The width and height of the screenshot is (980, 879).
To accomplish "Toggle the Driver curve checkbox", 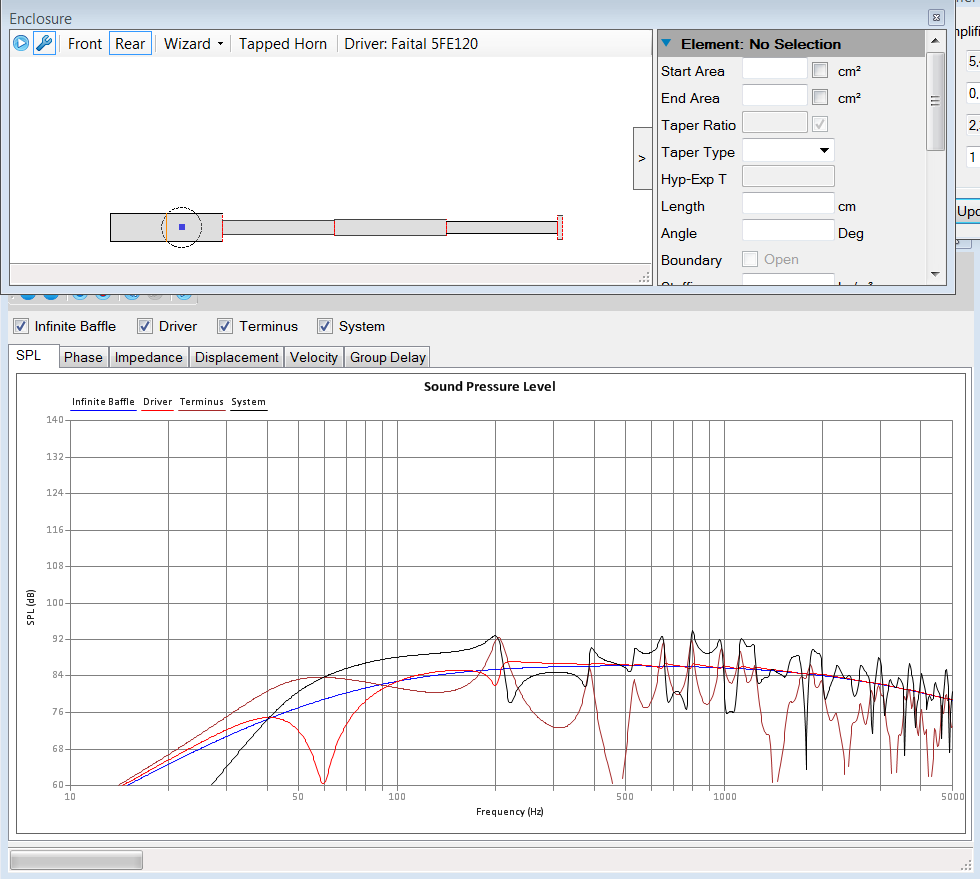I will tap(145, 326).
